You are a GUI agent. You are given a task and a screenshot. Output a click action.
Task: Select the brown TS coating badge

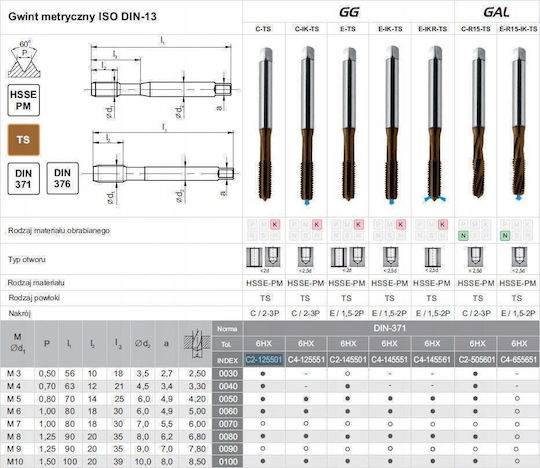[x=23, y=140]
